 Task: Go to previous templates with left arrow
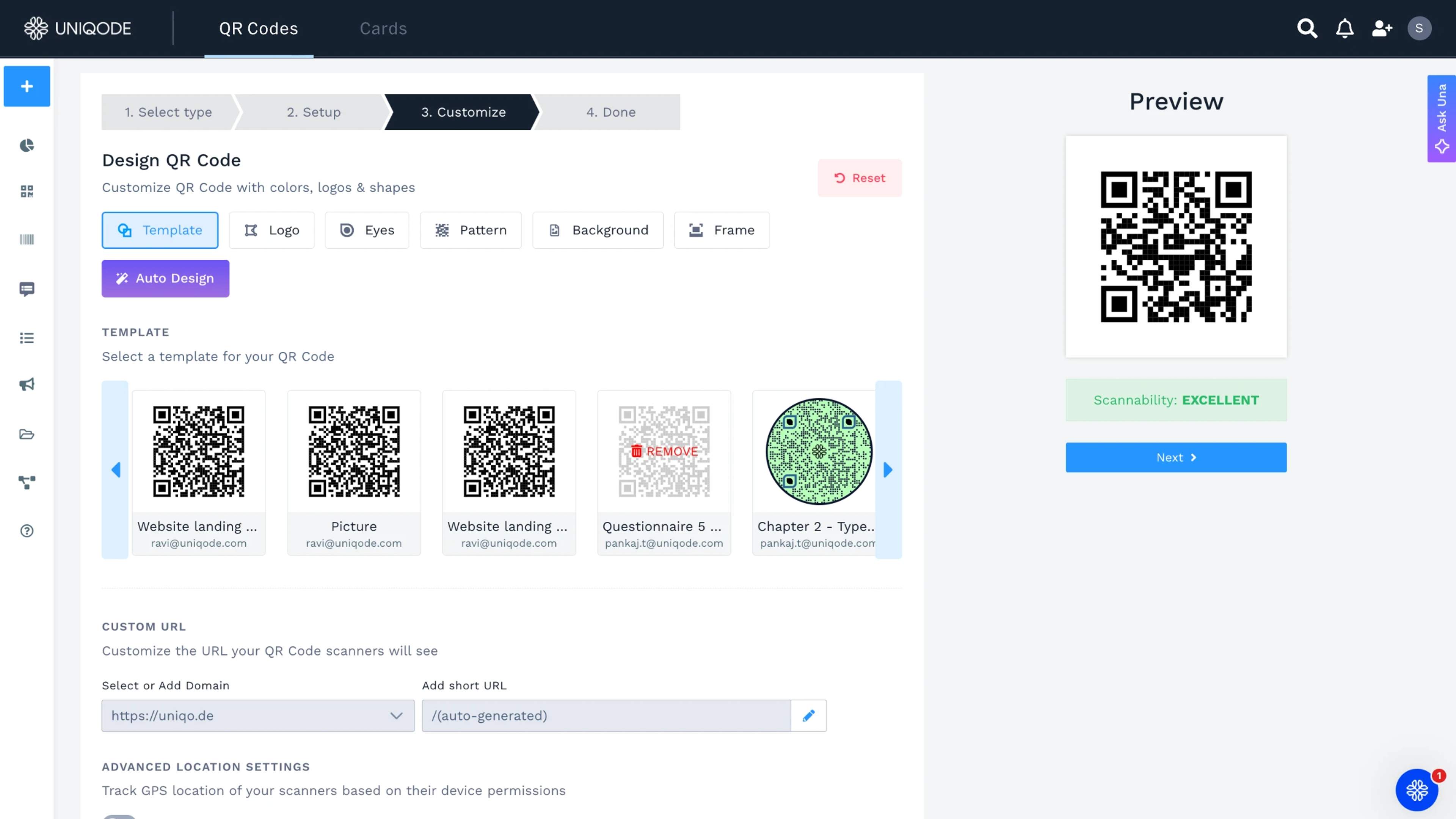click(115, 470)
